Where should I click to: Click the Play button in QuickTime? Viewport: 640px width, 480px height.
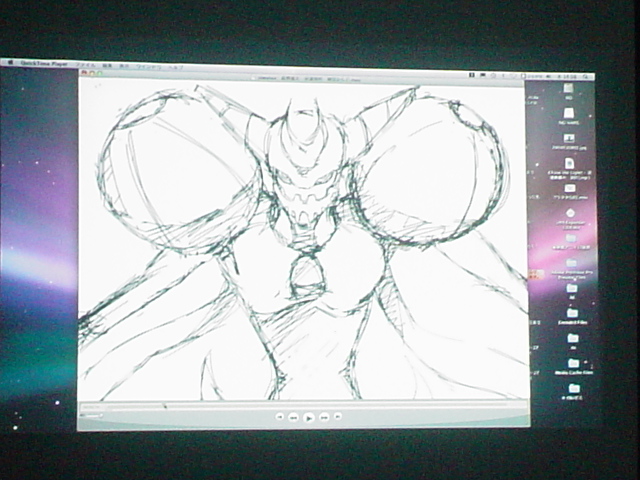[x=309, y=418]
